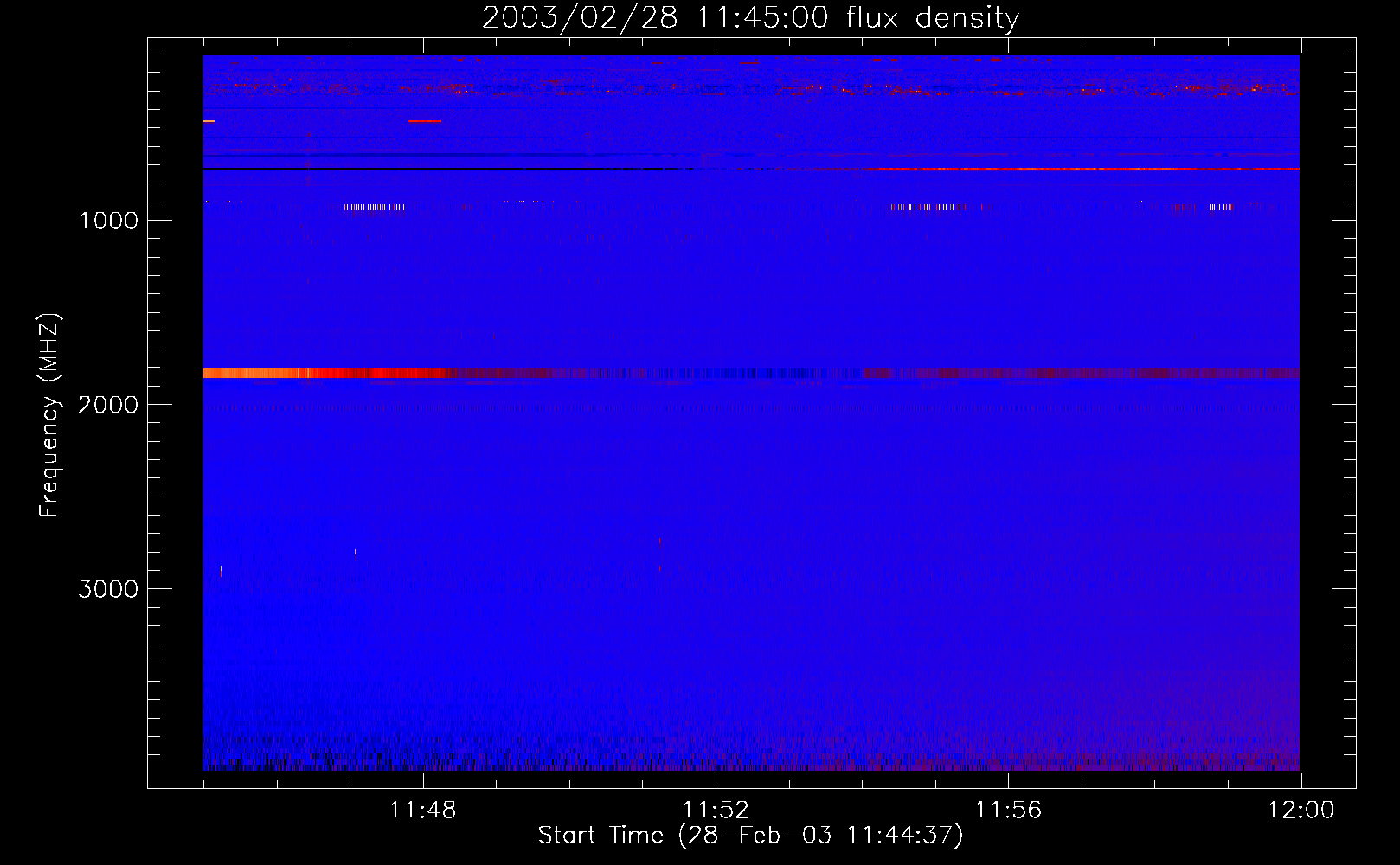
Task: Select the 'Start Time (28-Feb-03 11:44:37)' label
Action: pyautogui.click(x=750, y=836)
